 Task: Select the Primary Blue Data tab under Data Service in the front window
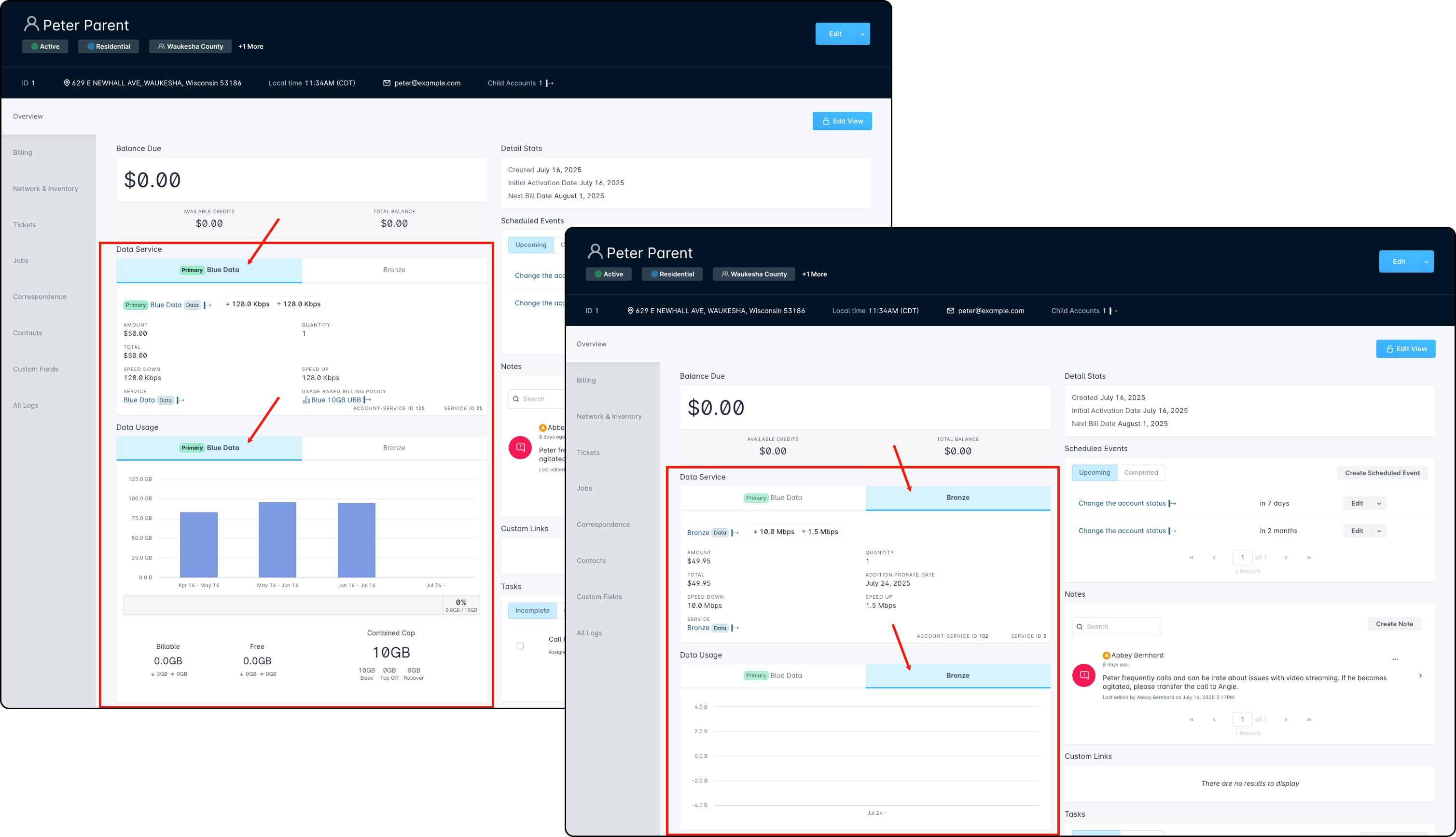pyautogui.click(x=772, y=498)
